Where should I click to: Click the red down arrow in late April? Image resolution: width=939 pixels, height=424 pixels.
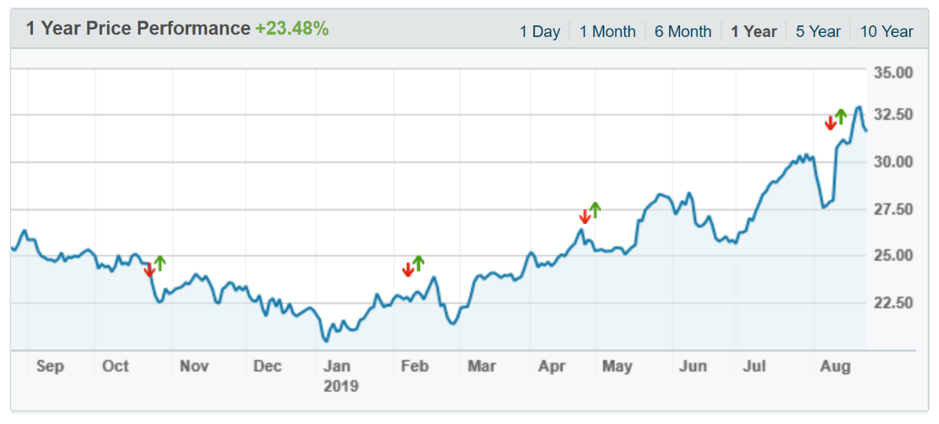click(x=585, y=216)
